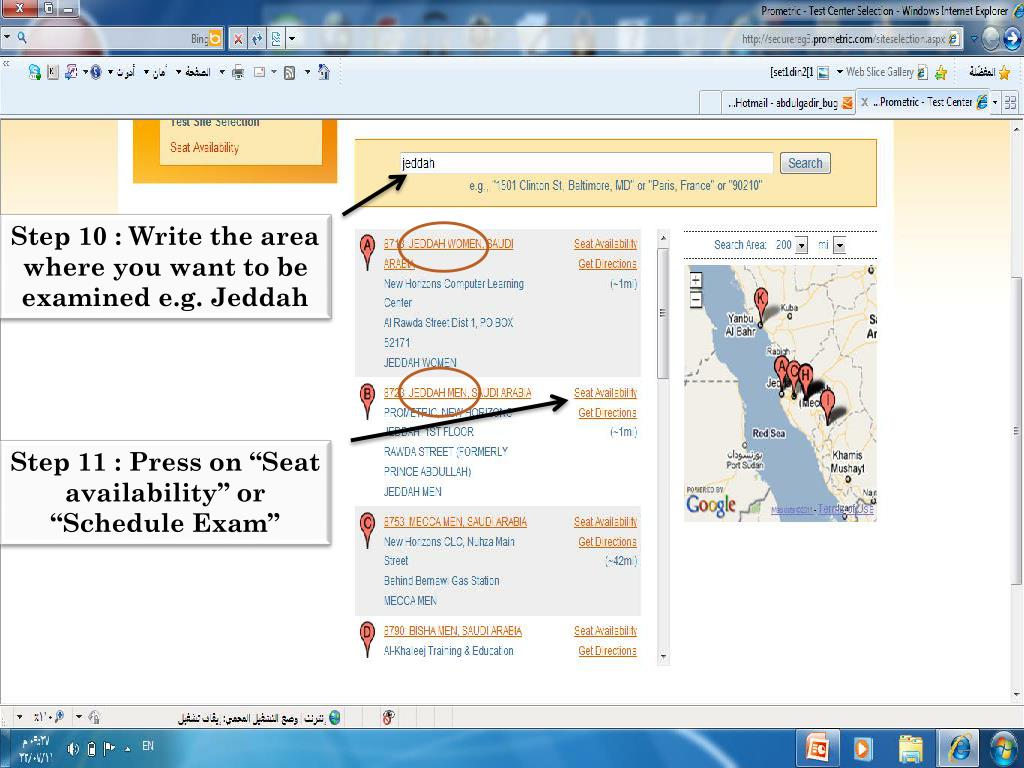Click the Home icon in the browser toolbar

(322, 72)
